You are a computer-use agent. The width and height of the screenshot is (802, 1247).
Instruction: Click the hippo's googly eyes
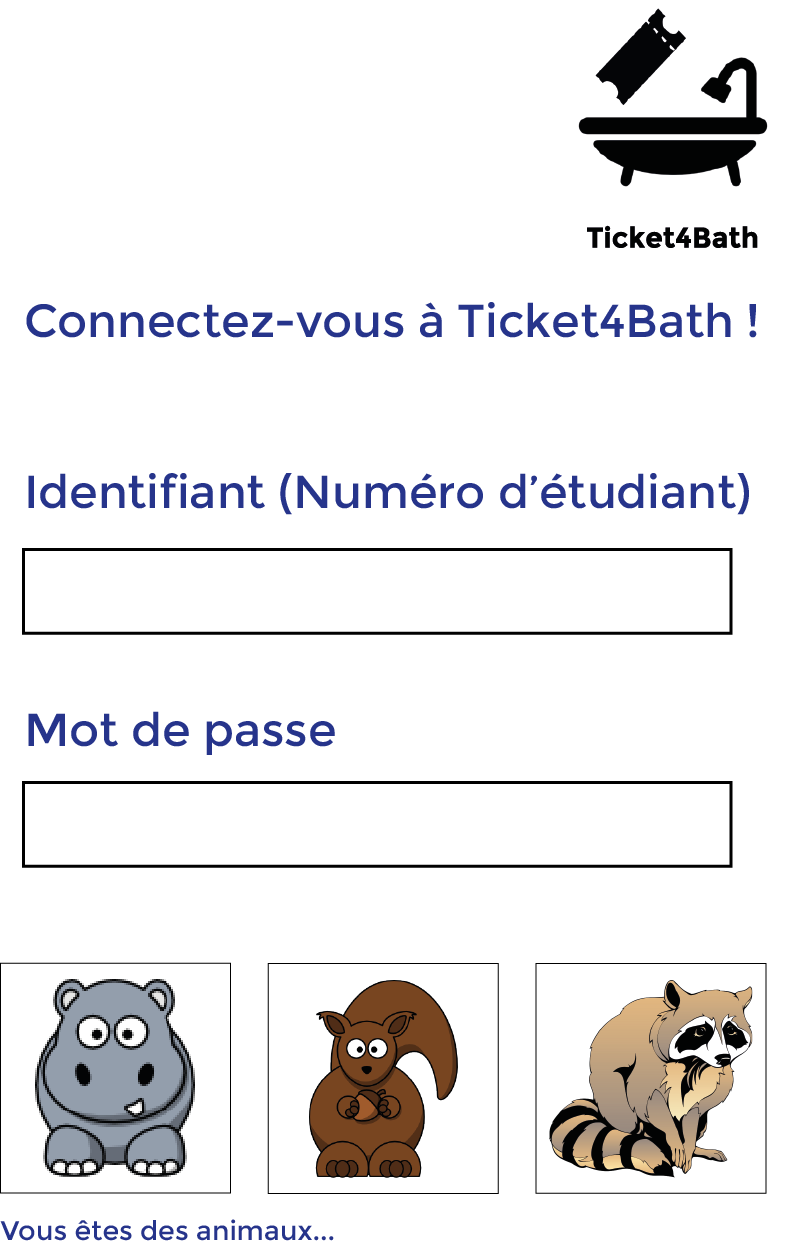(x=111, y=1032)
